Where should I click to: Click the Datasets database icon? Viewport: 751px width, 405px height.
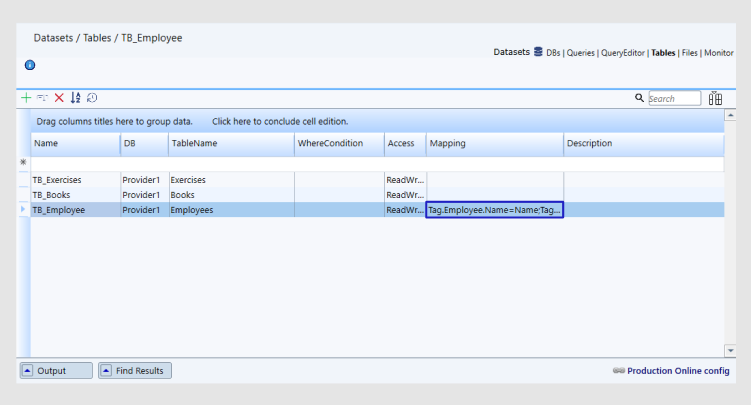click(x=538, y=52)
